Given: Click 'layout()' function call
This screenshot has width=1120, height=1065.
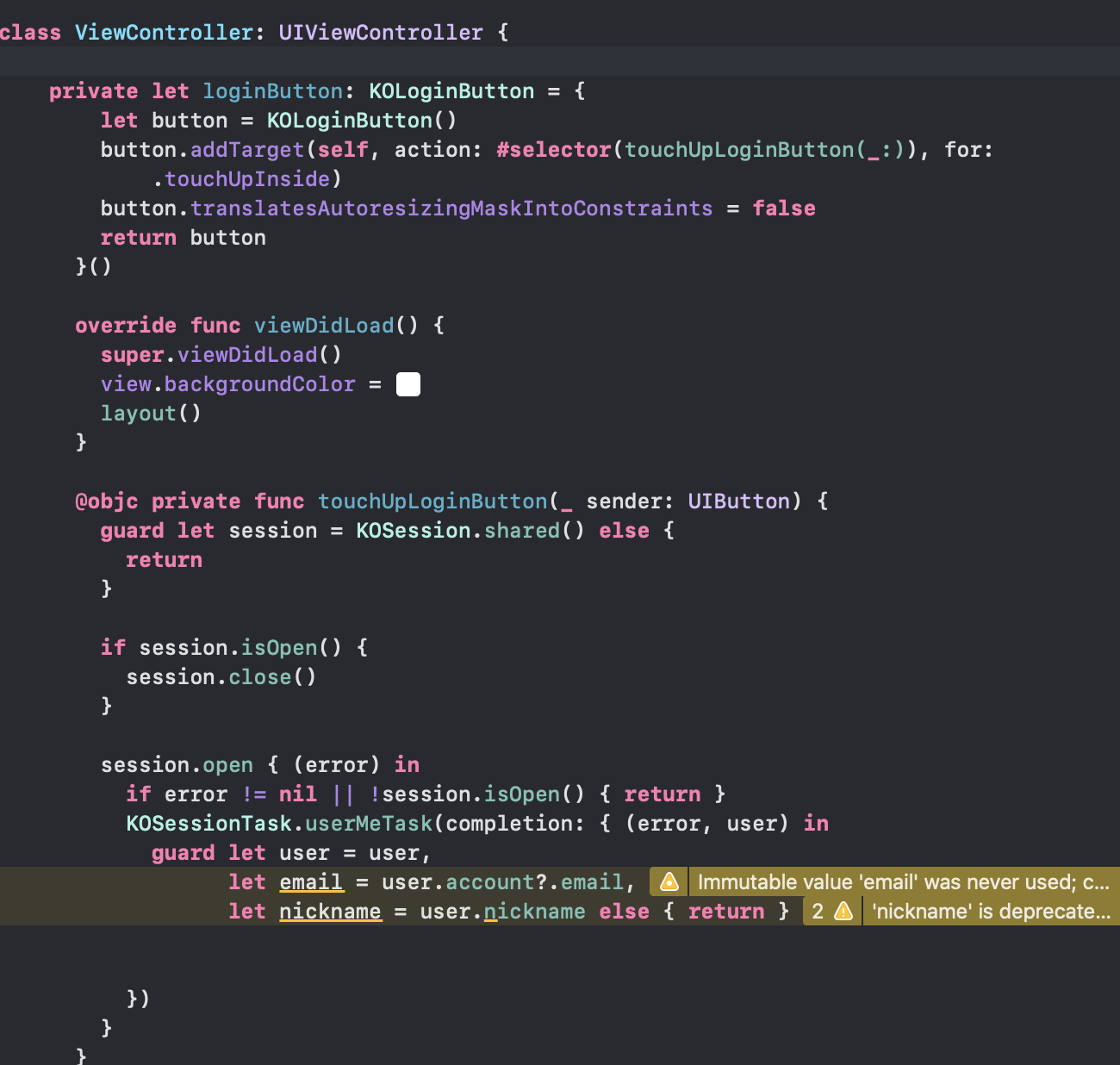Looking at the screenshot, I should click(152, 414).
